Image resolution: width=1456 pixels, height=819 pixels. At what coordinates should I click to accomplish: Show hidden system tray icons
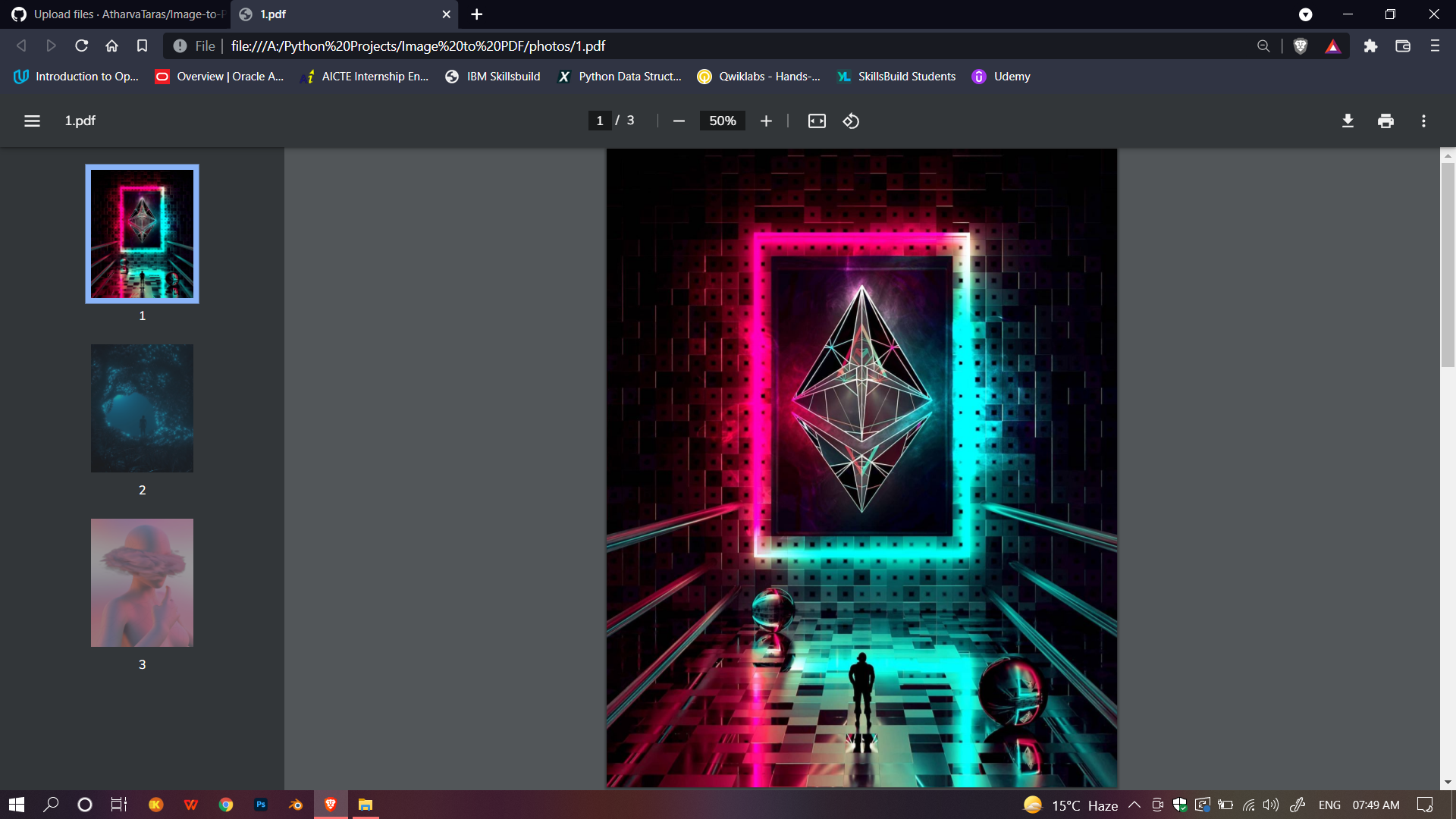(1134, 805)
